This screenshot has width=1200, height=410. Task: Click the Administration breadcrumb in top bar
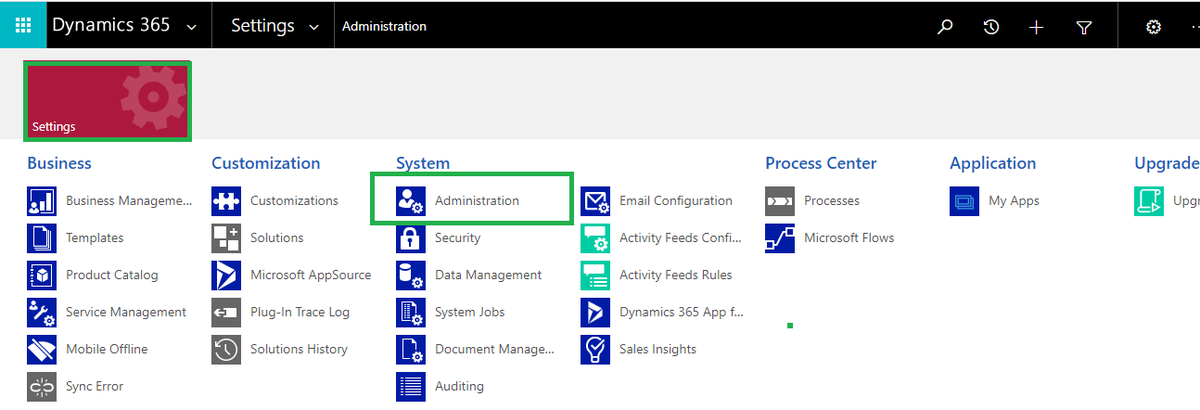tap(384, 26)
